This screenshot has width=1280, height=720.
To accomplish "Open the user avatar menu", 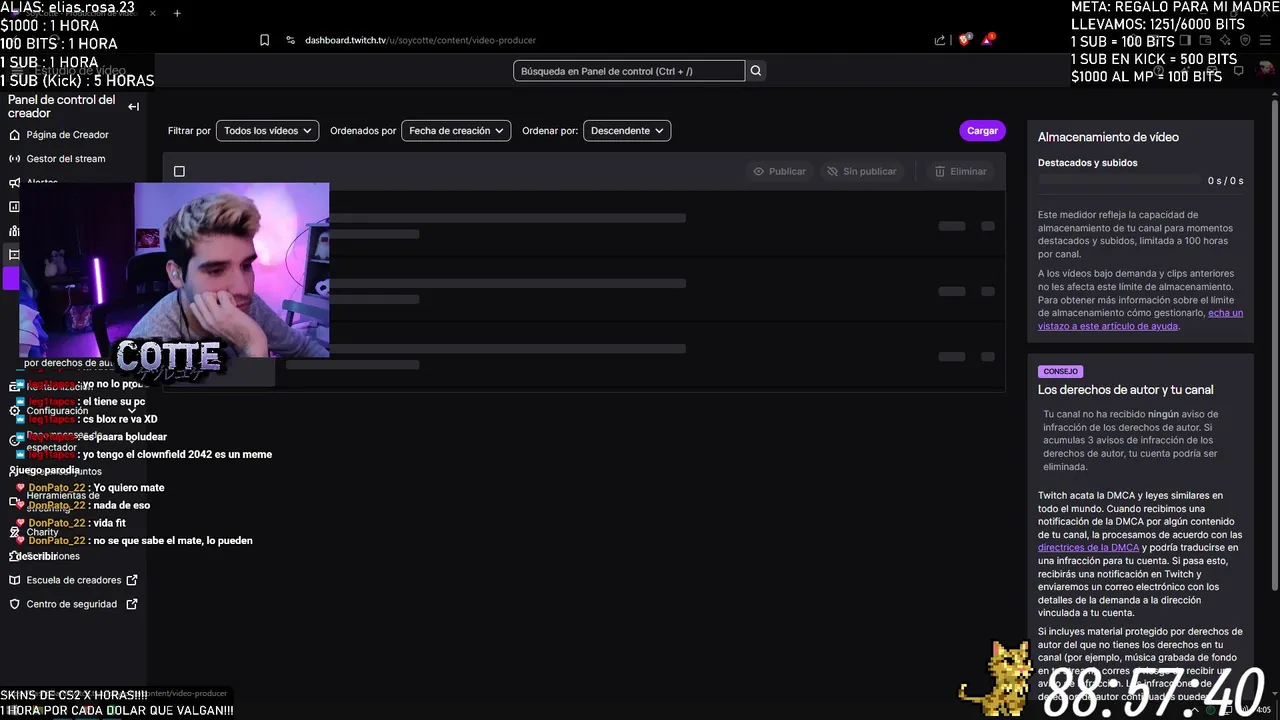I will click(1266, 70).
